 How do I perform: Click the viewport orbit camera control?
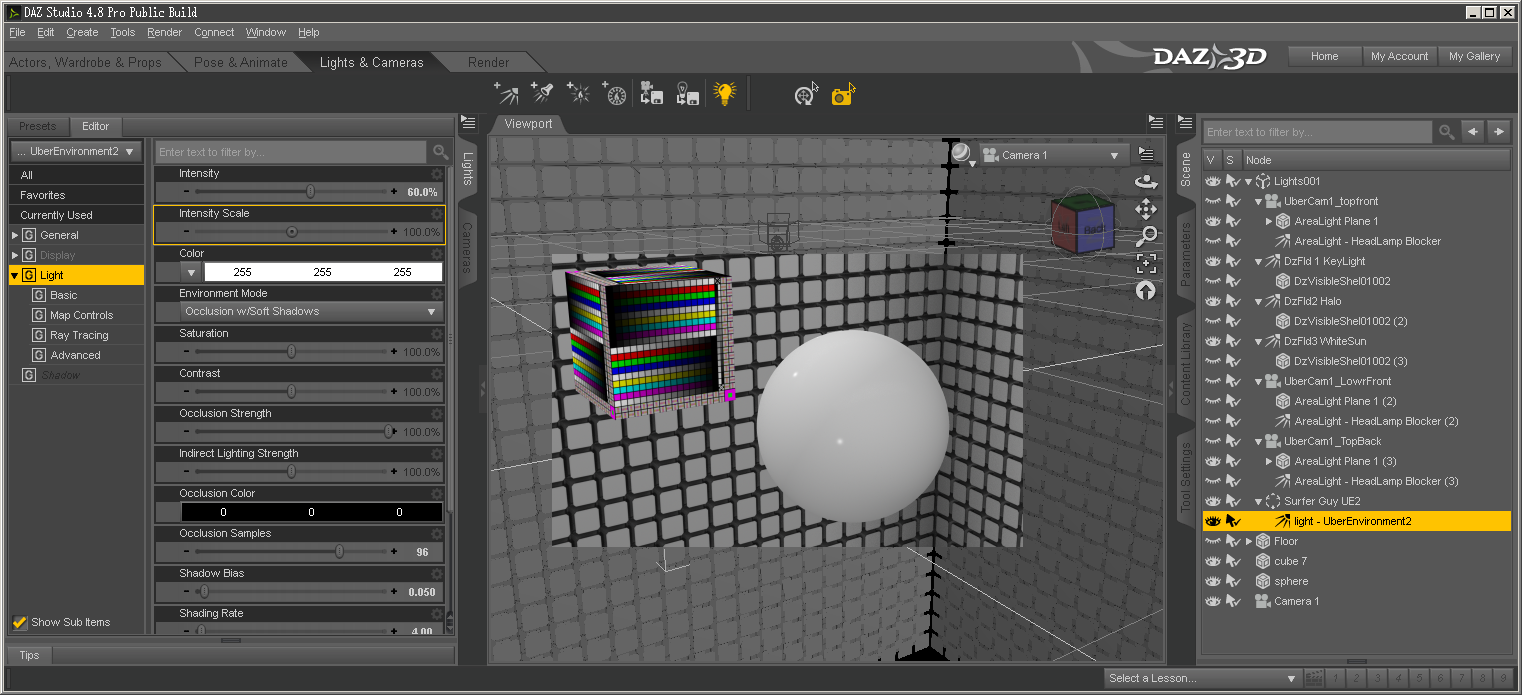[1146, 182]
